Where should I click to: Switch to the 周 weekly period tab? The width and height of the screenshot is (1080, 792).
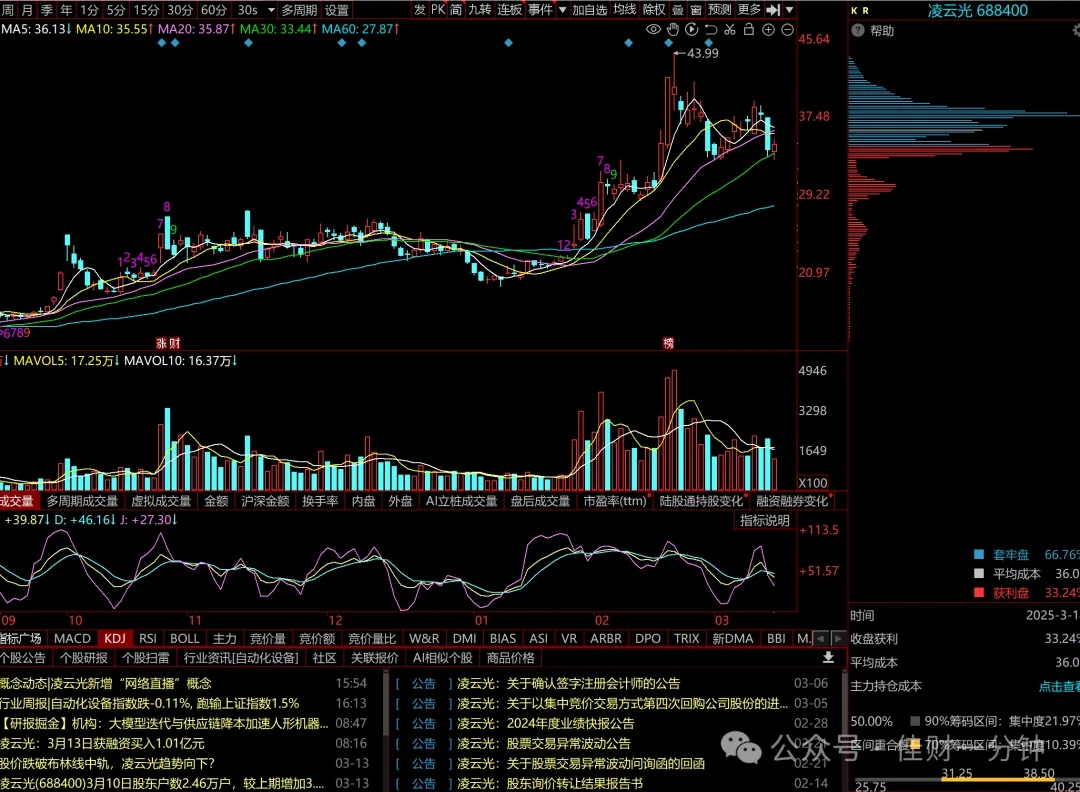(x=8, y=10)
